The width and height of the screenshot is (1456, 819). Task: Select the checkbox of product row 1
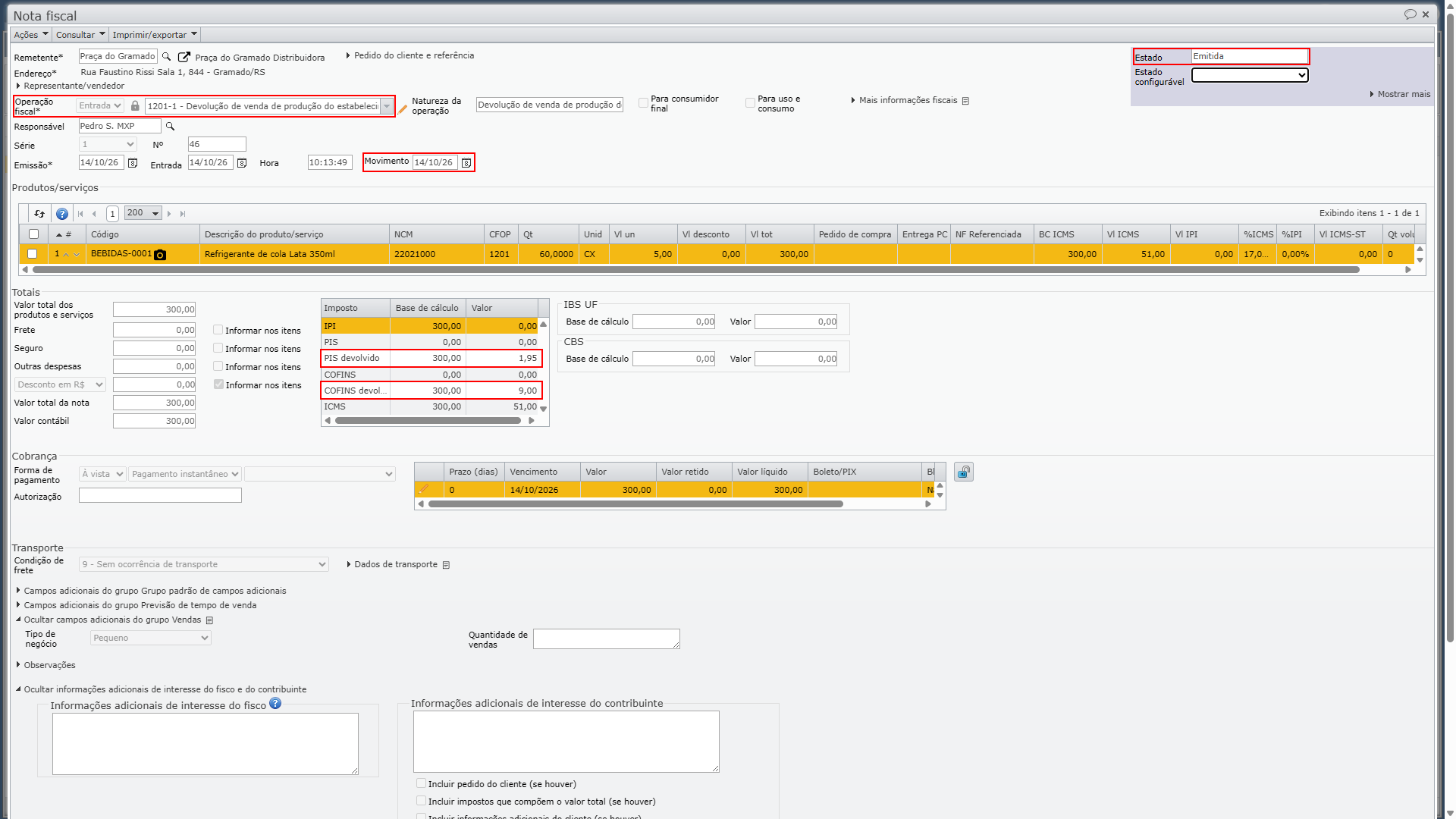[x=32, y=254]
